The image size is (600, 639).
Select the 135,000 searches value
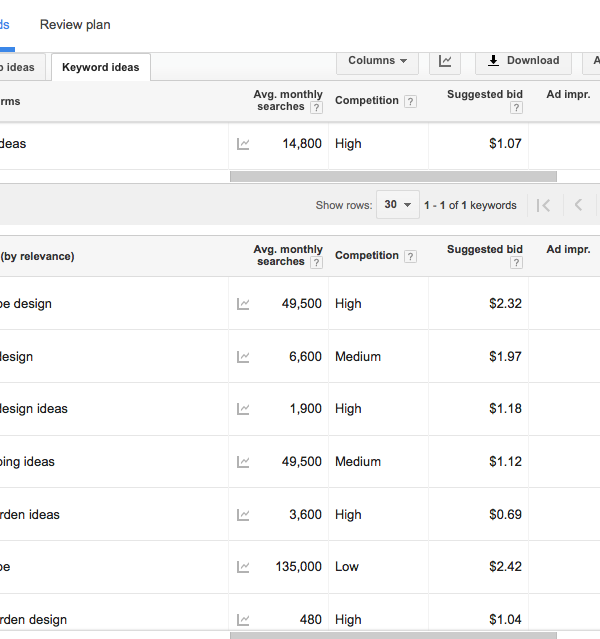tap(298, 567)
